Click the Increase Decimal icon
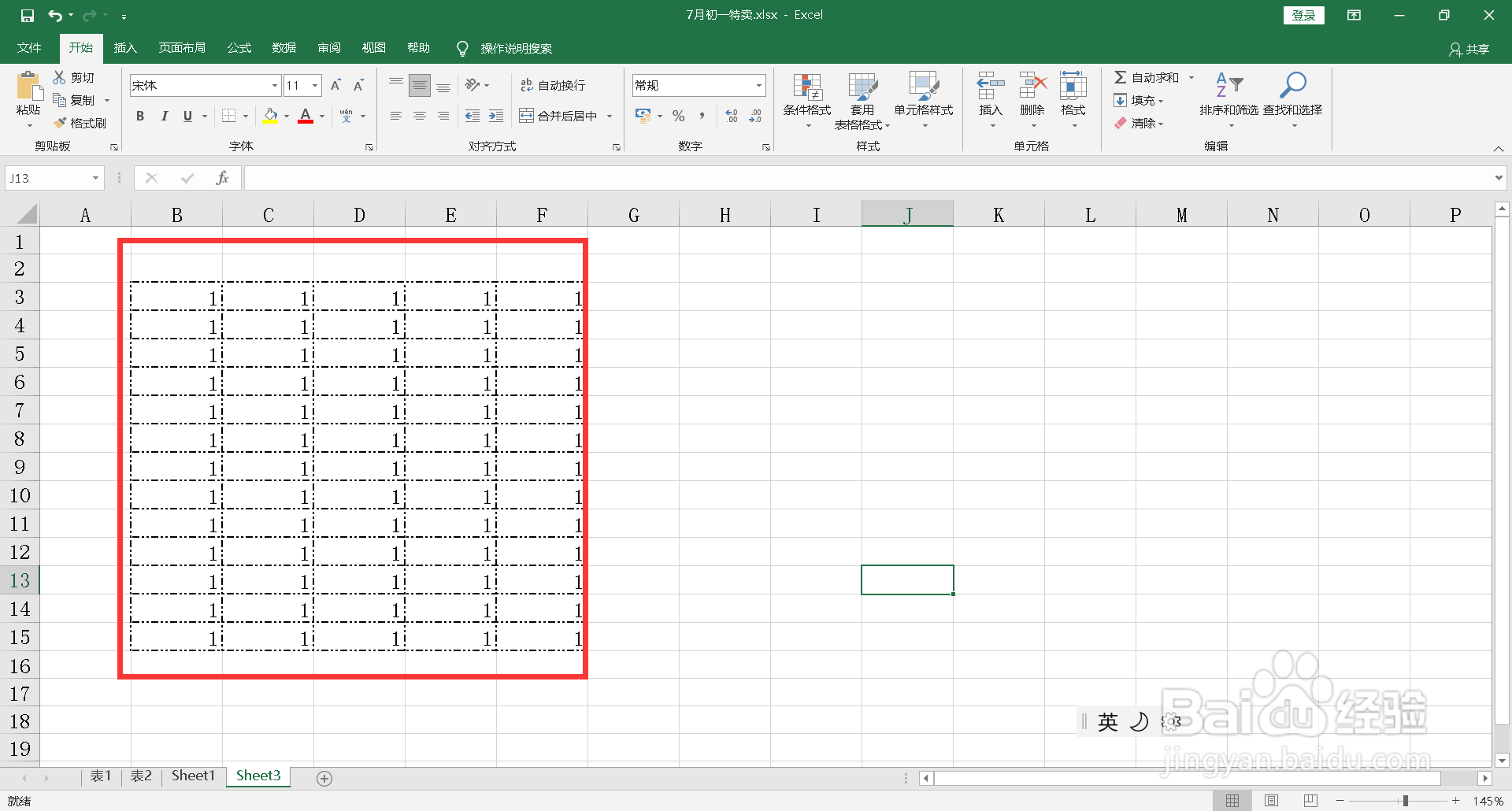The width and height of the screenshot is (1512, 811). pyautogui.click(x=732, y=116)
